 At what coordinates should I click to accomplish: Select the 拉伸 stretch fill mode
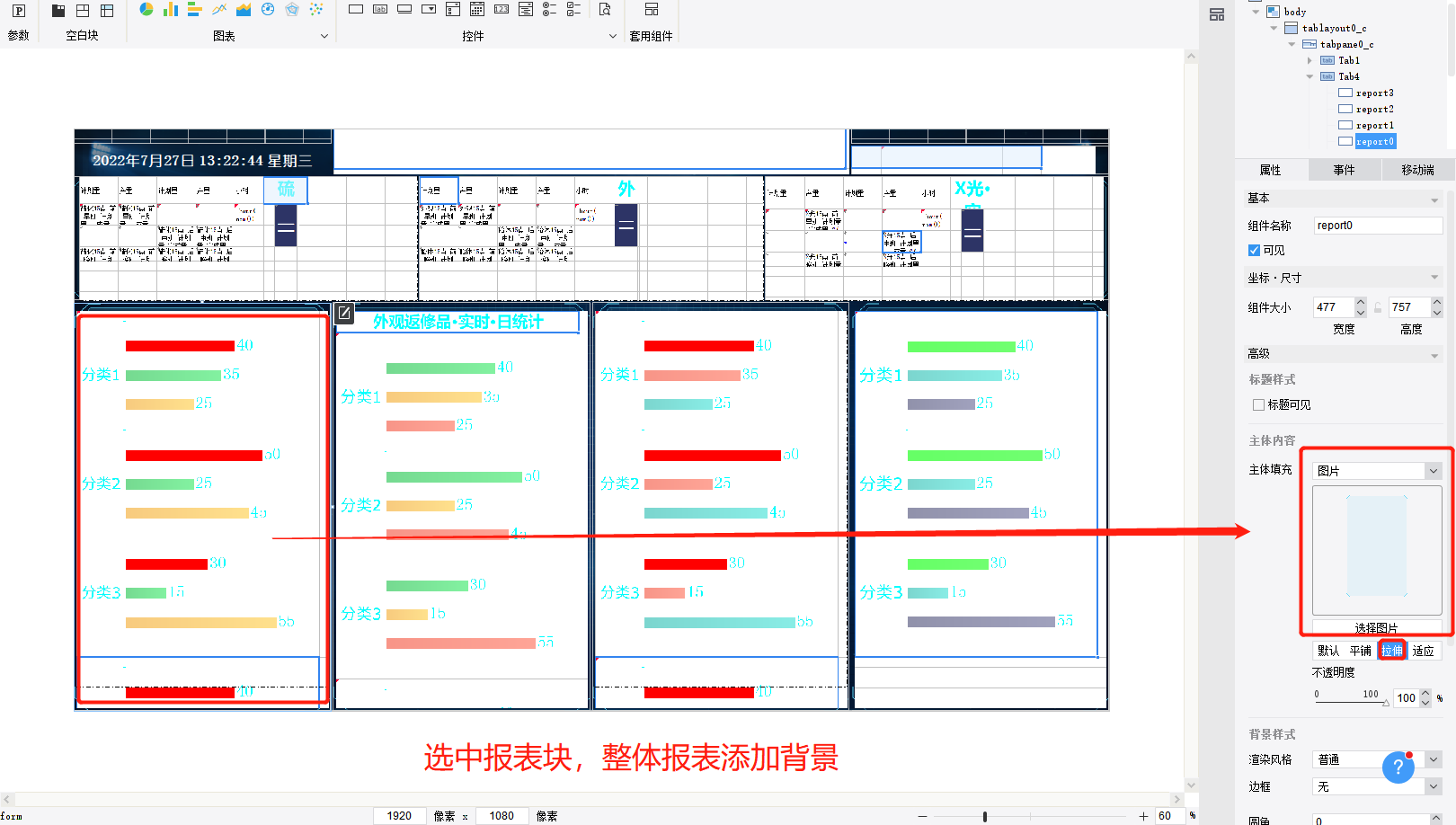pos(1392,651)
